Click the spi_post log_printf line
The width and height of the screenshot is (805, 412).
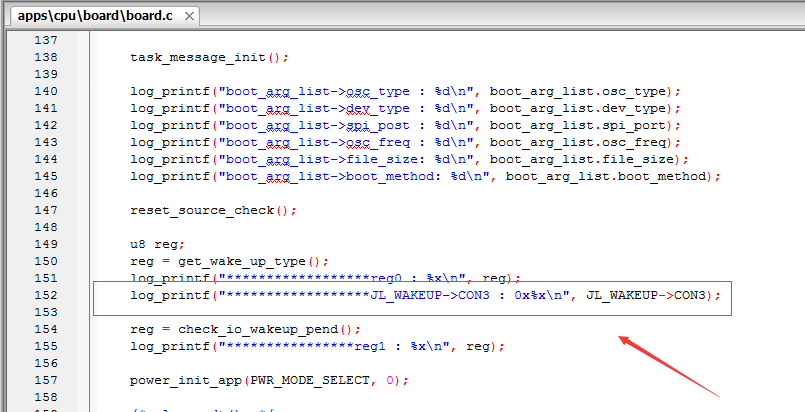pyautogui.click(x=405, y=125)
